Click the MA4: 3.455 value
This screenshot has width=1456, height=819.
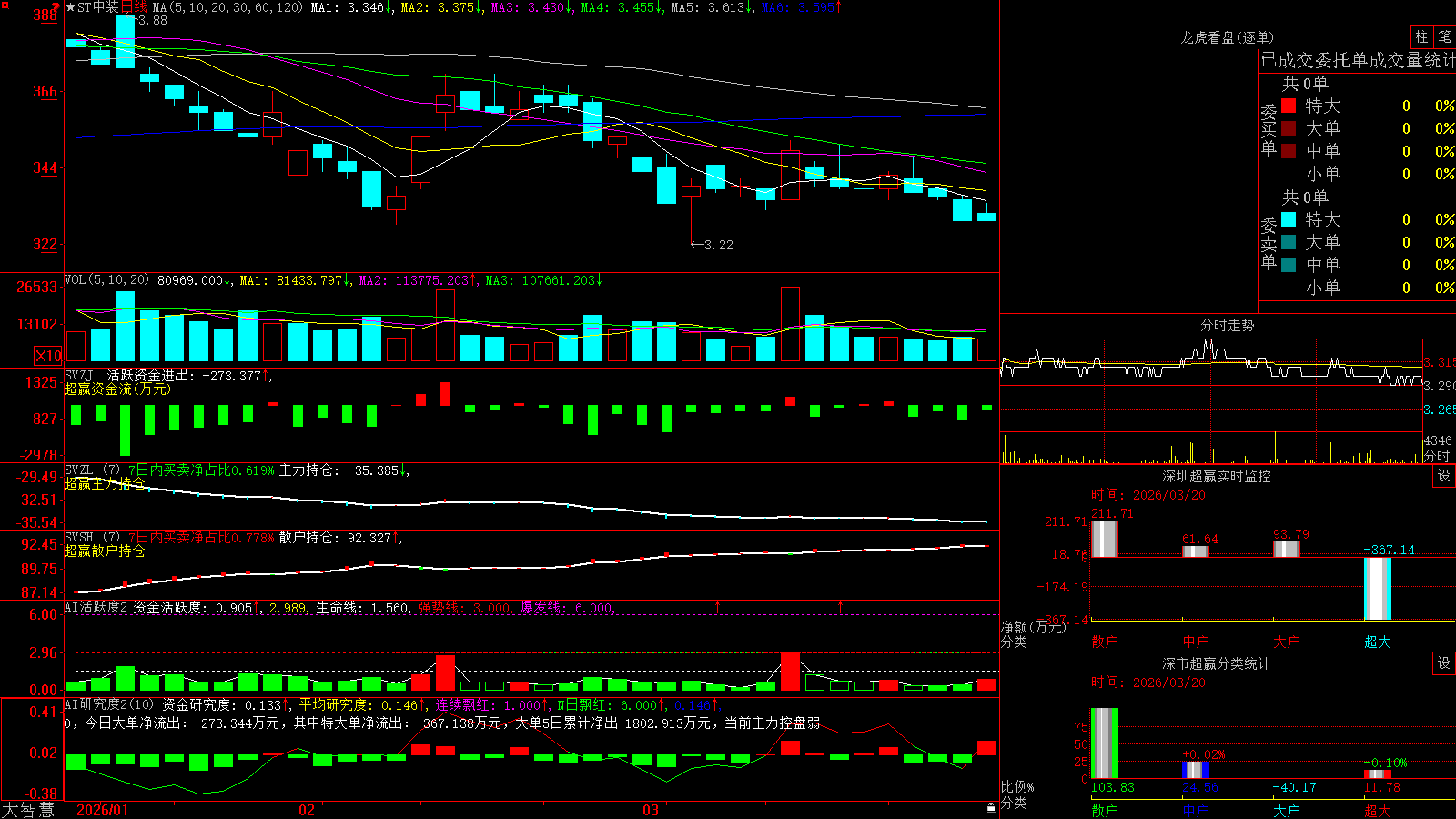(x=622, y=7)
